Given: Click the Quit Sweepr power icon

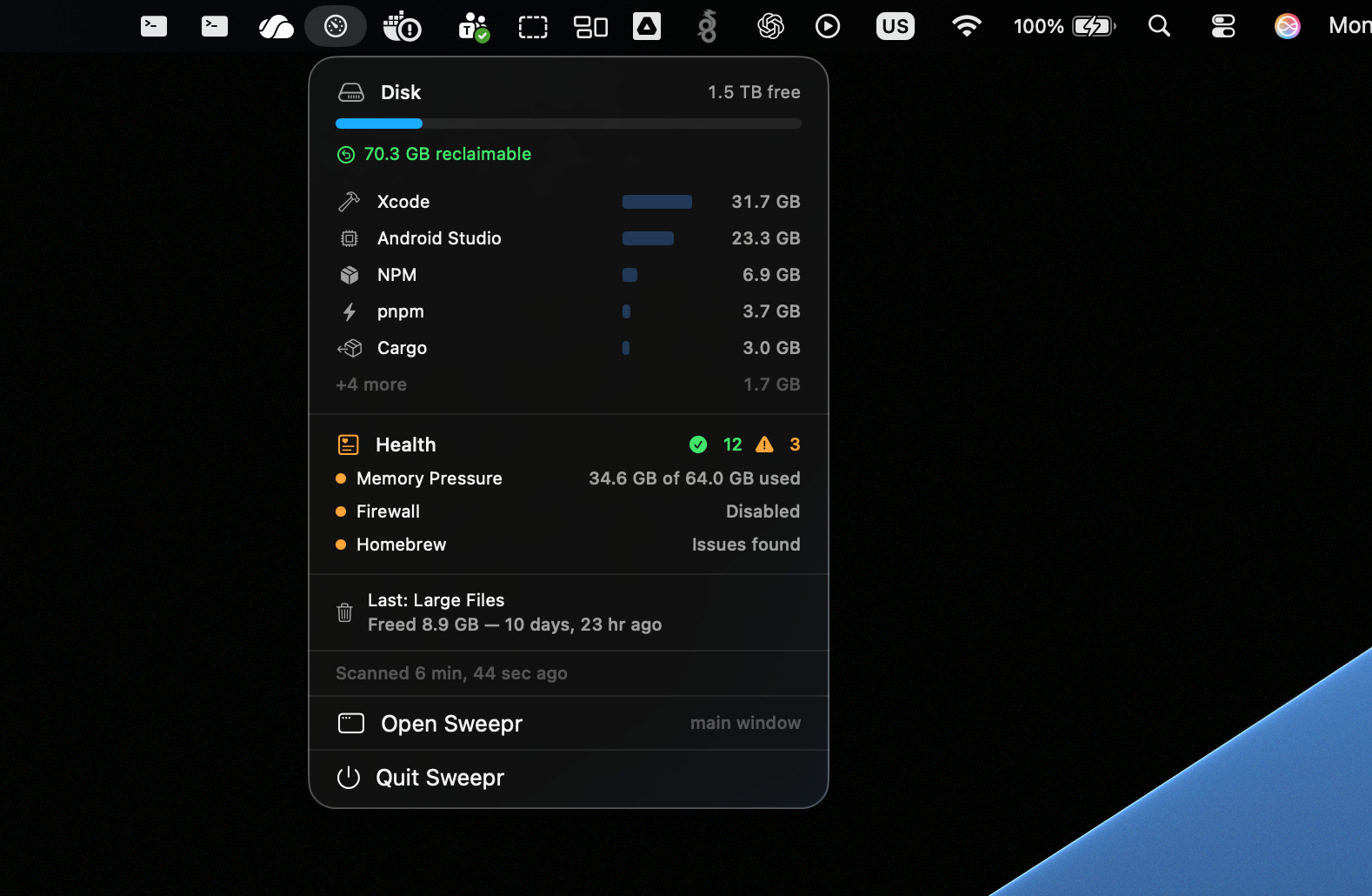Looking at the screenshot, I should point(349,778).
